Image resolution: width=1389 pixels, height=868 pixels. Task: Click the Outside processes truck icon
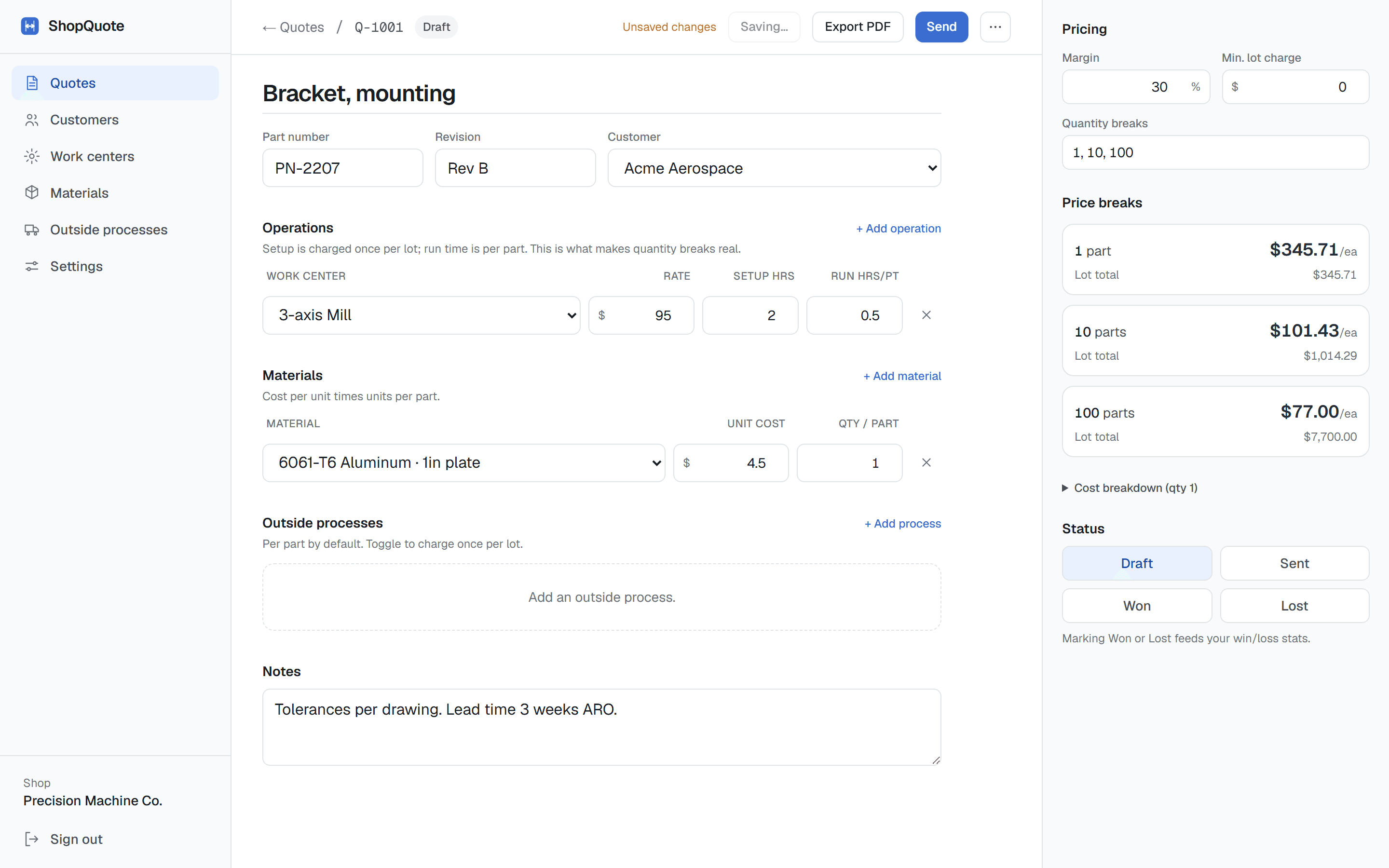point(32,230)
